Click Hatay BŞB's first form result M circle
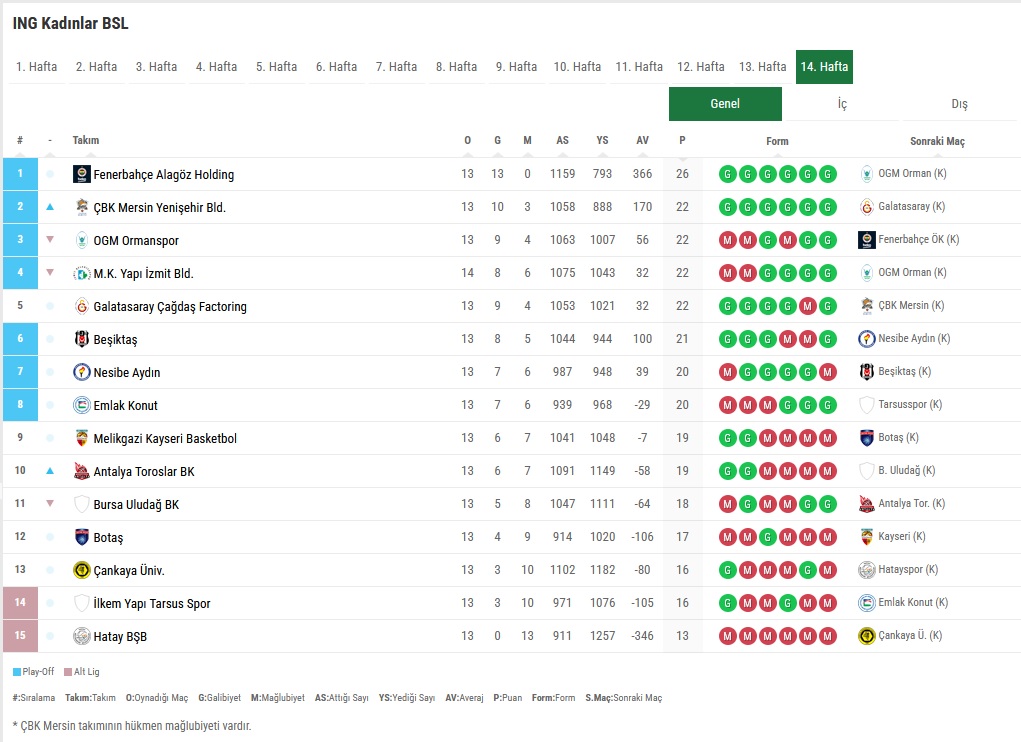 (x=727, y=636)
